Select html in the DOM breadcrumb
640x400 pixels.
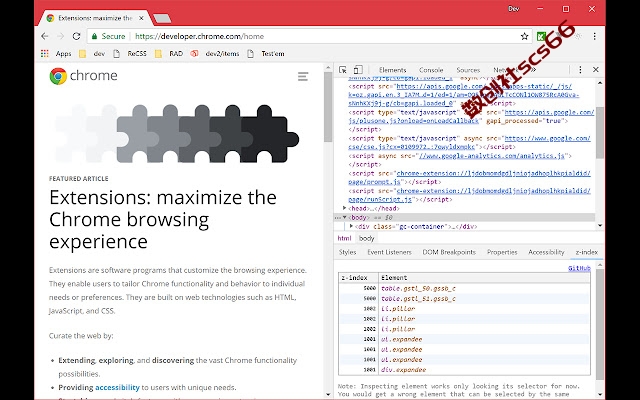[344, 238]
